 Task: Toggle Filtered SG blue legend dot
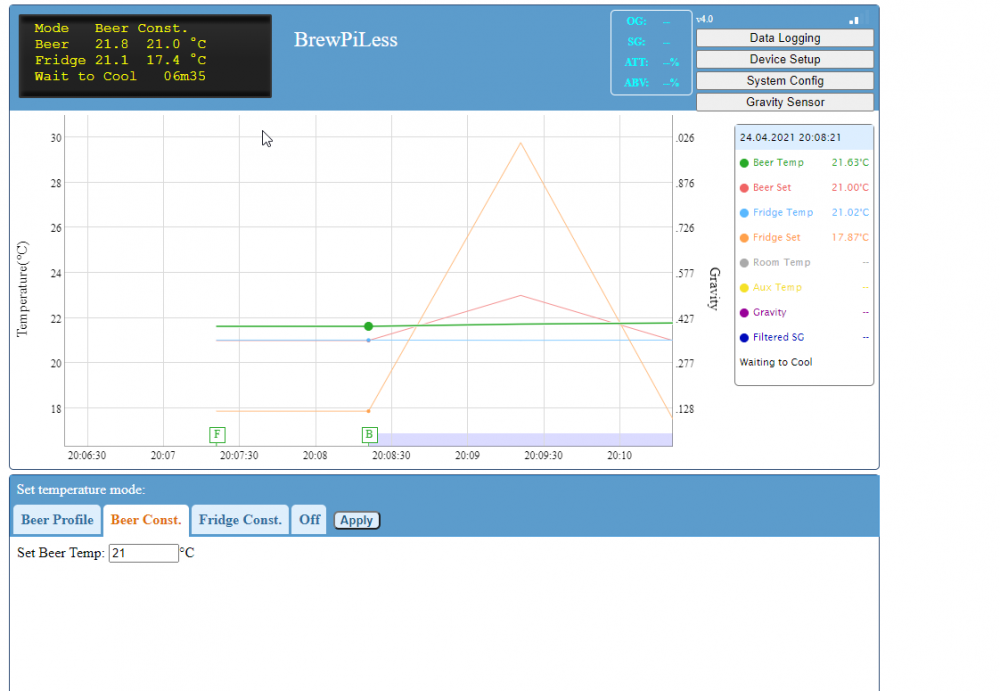point(744,338)
